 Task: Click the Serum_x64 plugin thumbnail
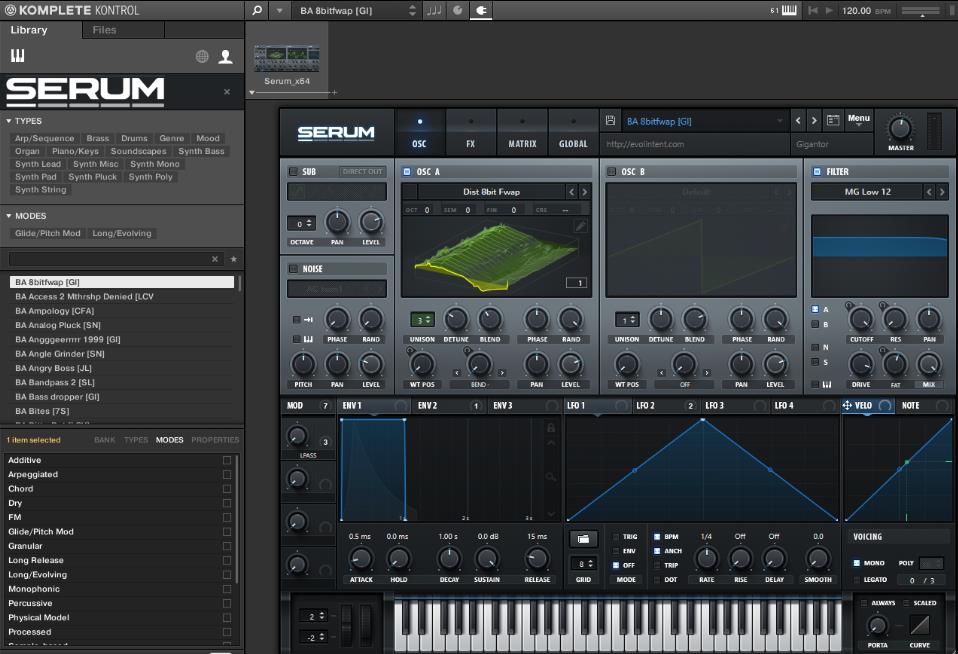[287, 59]
